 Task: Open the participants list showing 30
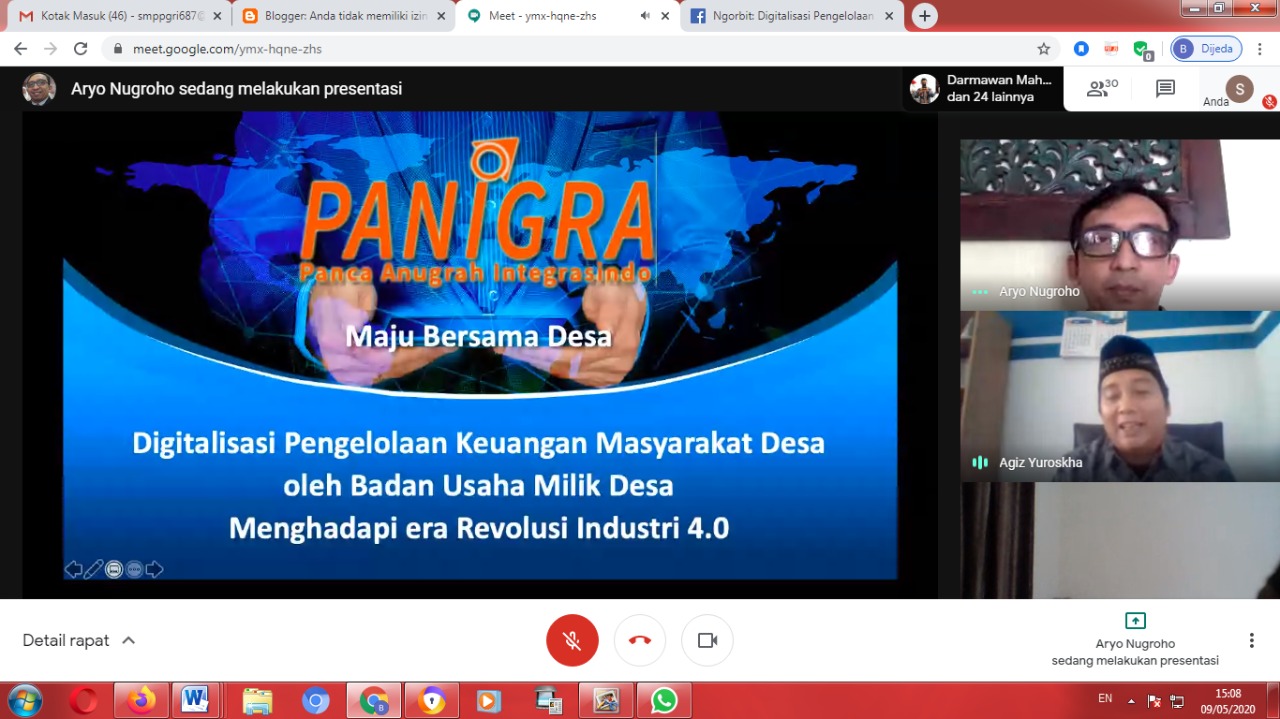coord(1102,88)
